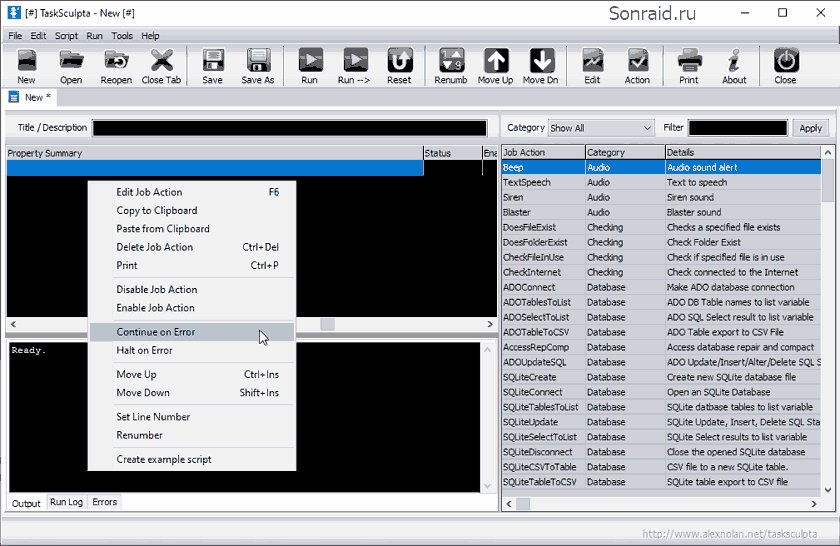This screenshot has height=546, width=840.
Task: Click the Action checkmark toolbar icon
Action: tap(638, 61)
